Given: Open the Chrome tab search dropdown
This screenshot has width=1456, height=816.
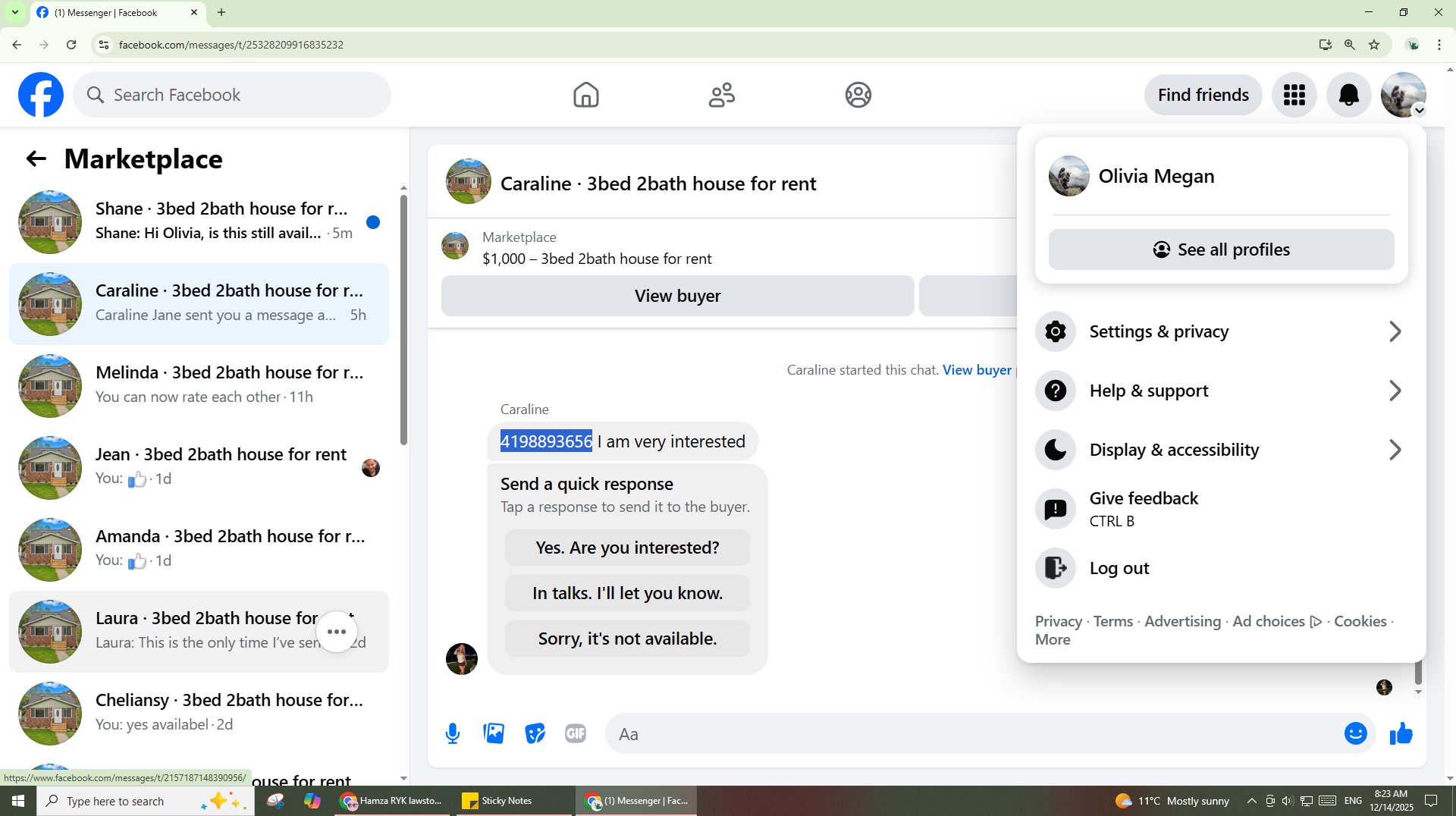Looking at the screenshot, I should click(15, 12).
